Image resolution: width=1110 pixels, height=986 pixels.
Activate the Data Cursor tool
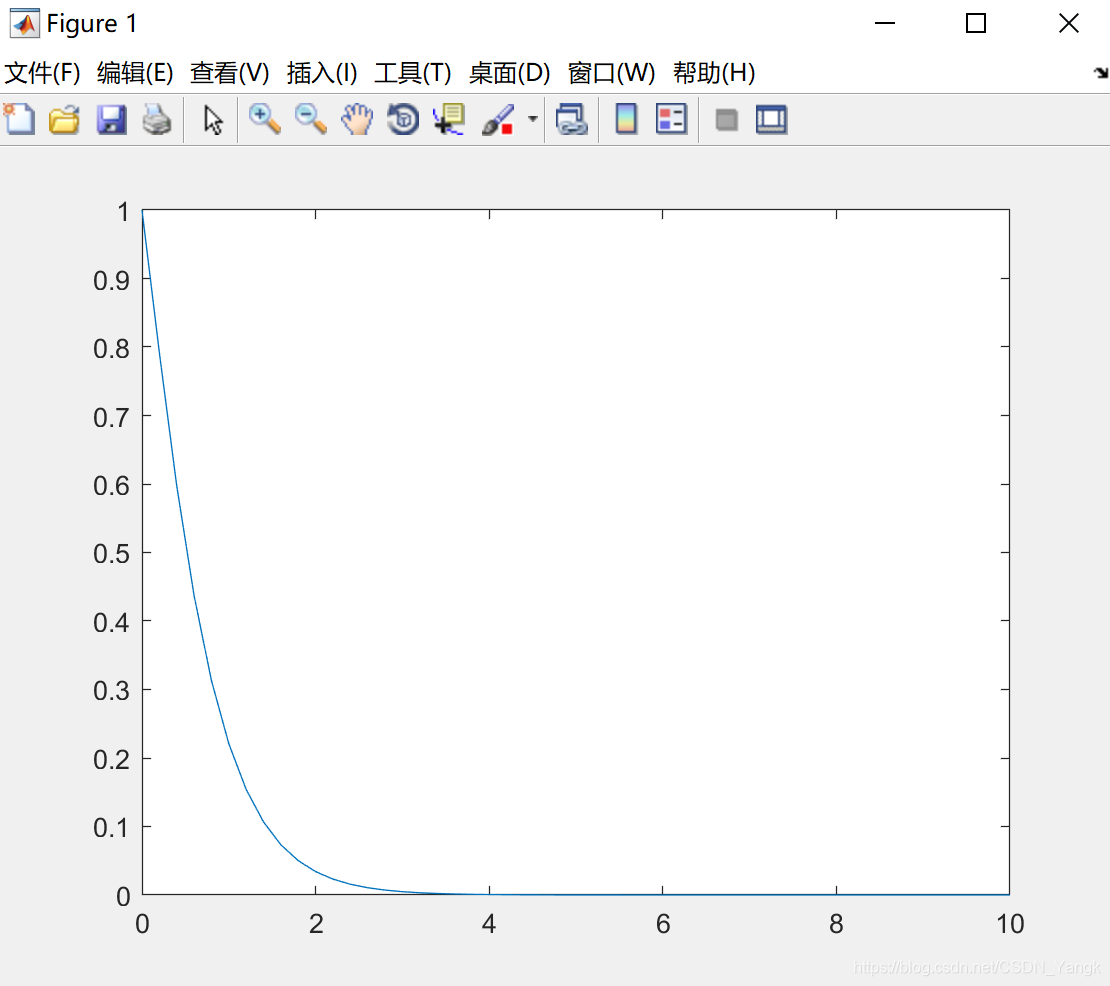(449, 120)
